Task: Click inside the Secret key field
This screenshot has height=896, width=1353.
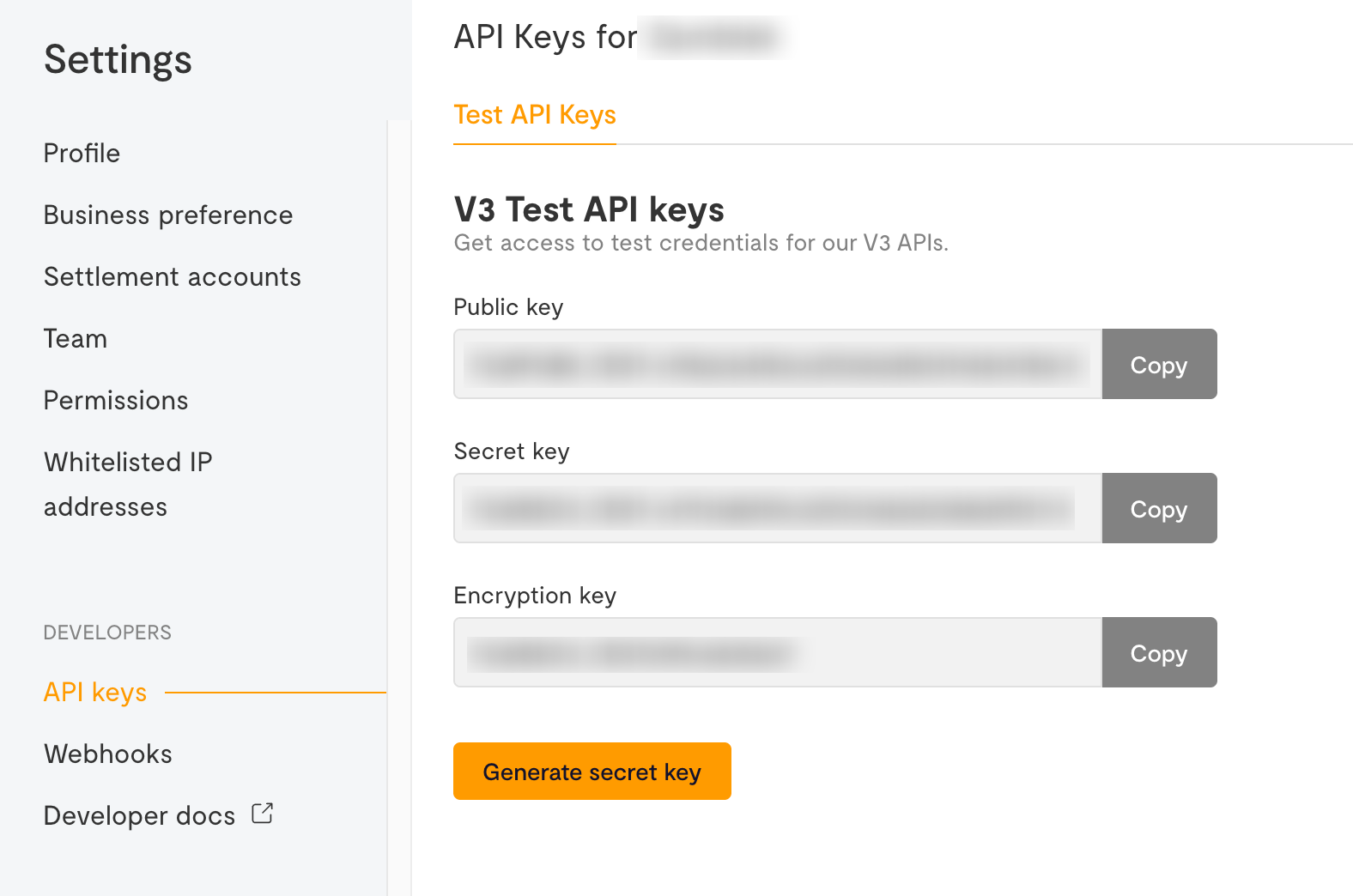Action: (778, 508)
